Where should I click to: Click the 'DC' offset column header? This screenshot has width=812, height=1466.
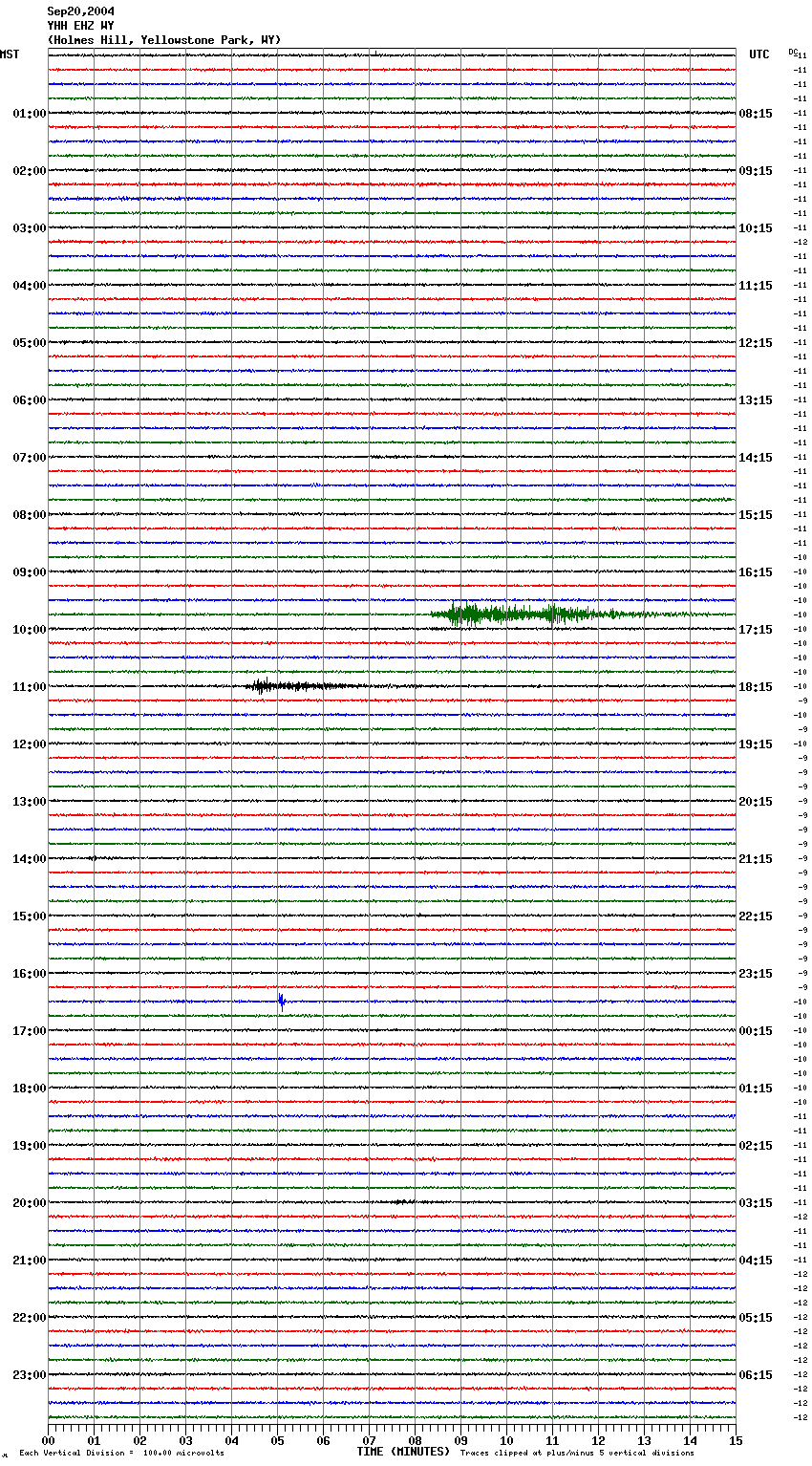tap(793, 52)
